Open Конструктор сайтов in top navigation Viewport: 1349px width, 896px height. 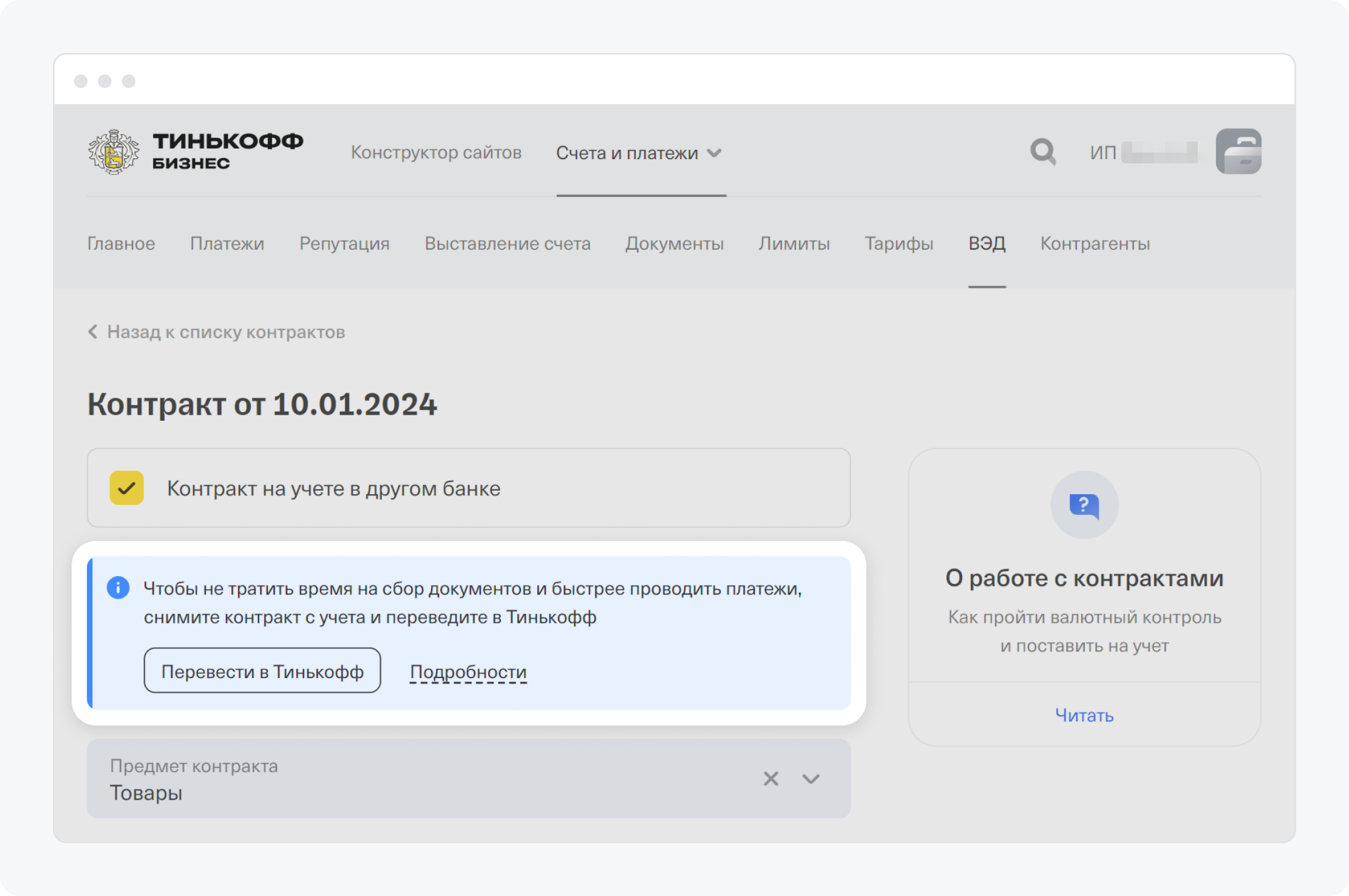[x=436, y=152]
